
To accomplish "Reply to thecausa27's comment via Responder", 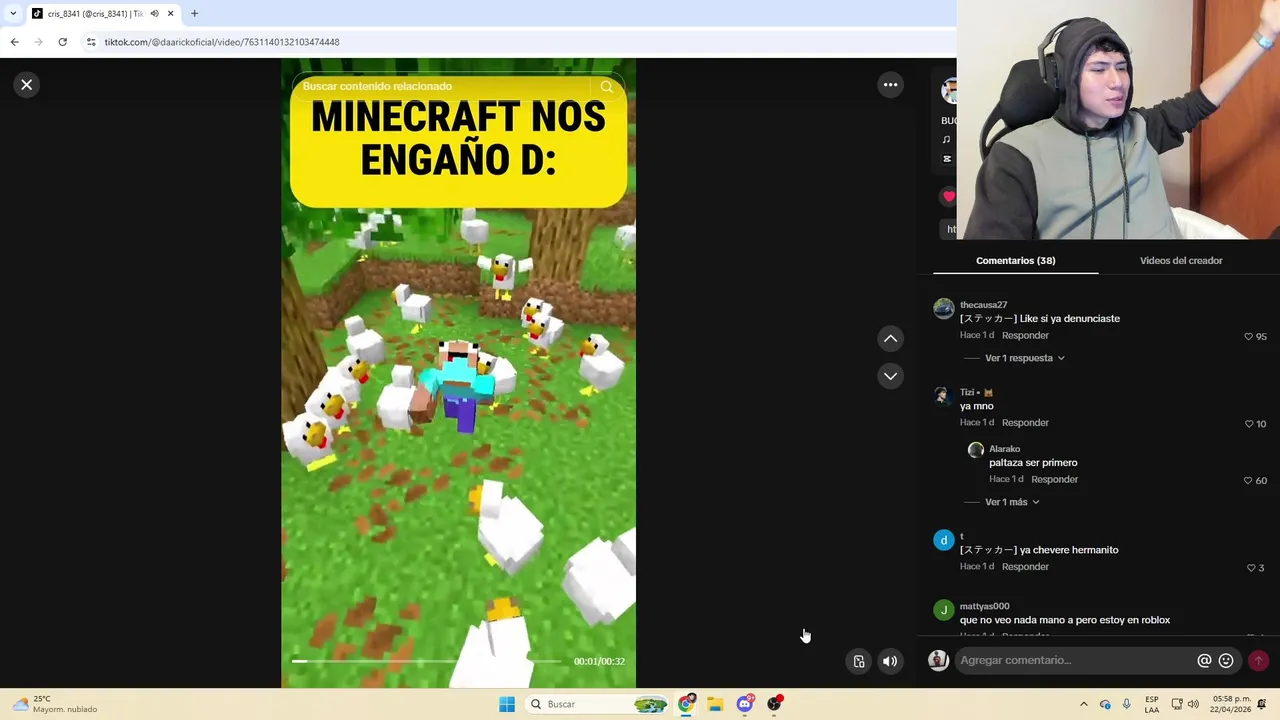I will tap(1025, 336).
